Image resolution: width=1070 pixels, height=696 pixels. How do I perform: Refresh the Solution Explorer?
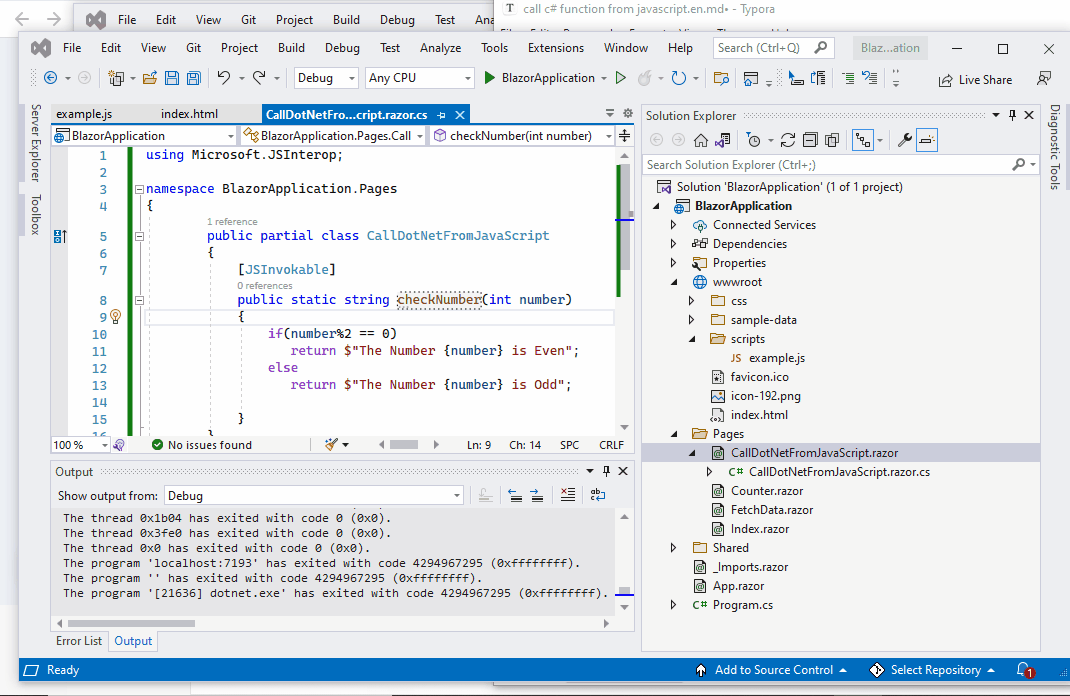(x=789, y=140)
